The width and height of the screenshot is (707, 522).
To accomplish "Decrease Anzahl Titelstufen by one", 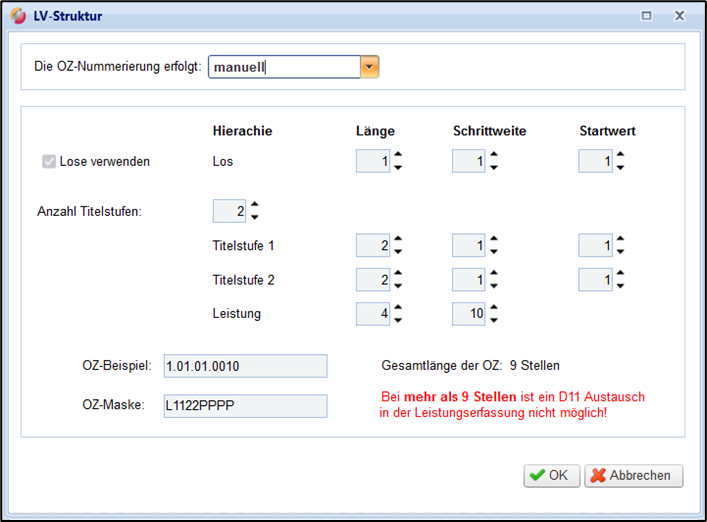I will (255, 217).
